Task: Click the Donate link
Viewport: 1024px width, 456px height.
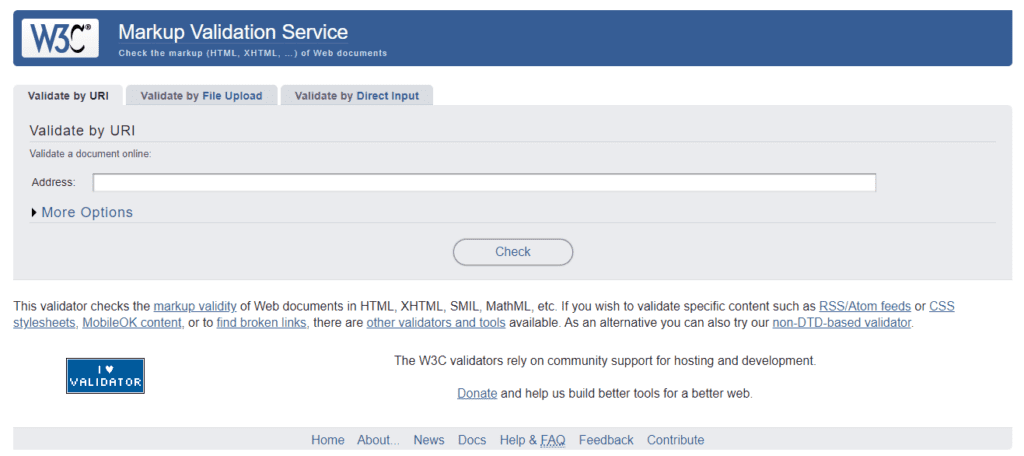Action: tap(477, 393)
